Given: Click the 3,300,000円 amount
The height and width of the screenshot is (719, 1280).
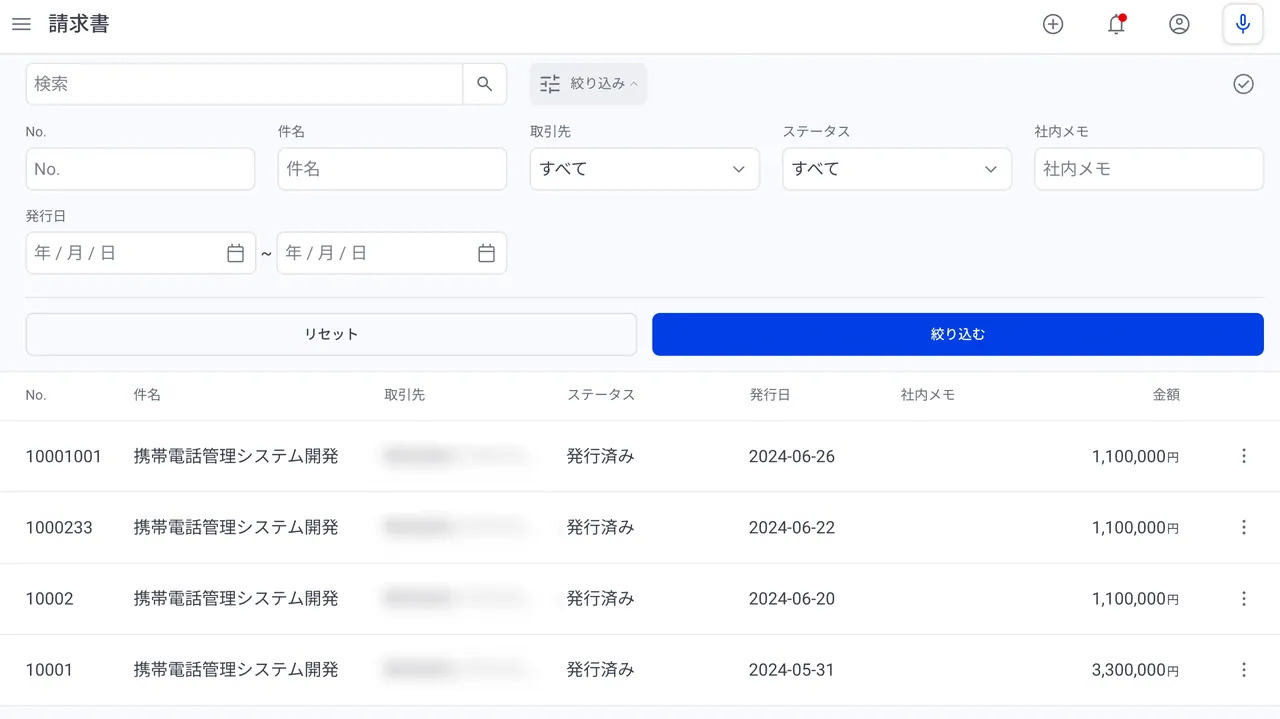Looking at the screenshot, I should click(x=1136, y=669).
